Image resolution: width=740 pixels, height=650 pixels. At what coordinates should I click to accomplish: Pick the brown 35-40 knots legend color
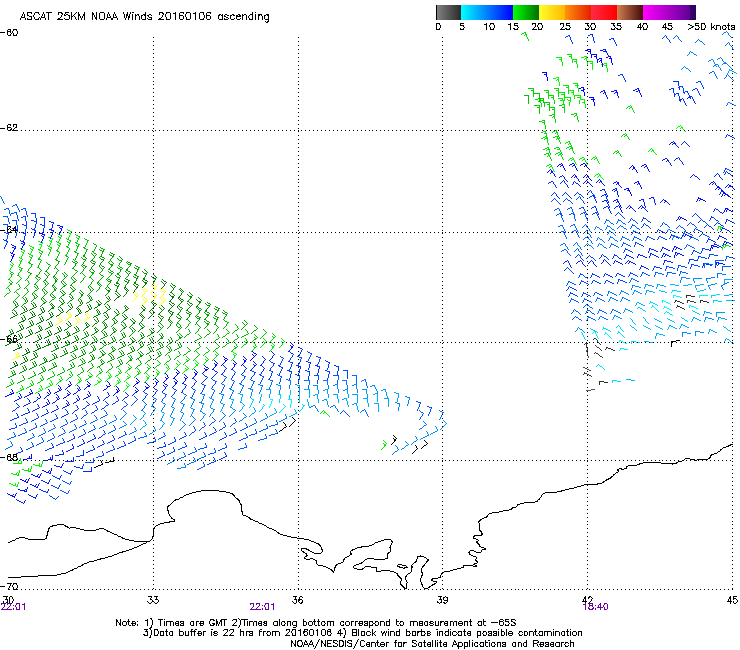click(x=630, y=12)
